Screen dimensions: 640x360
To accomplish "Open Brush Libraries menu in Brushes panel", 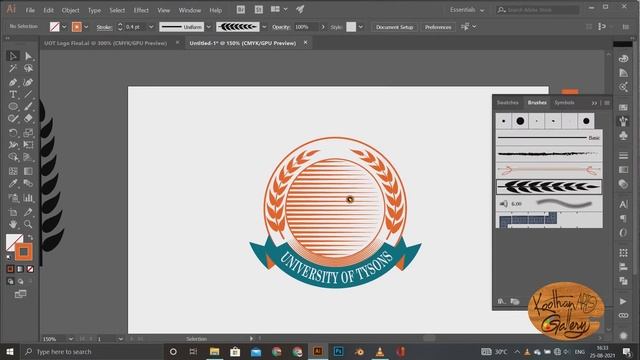I will [x=501, y=301].
